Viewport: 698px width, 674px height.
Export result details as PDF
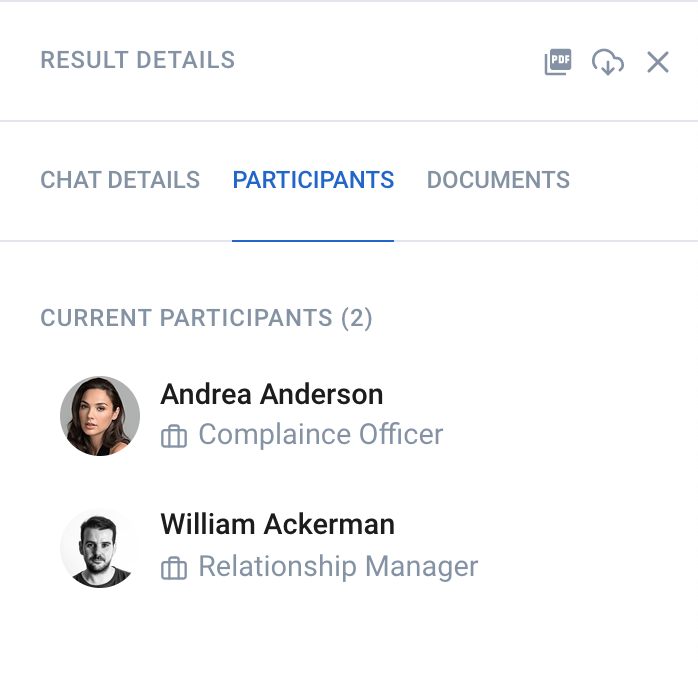click(558, 61)
